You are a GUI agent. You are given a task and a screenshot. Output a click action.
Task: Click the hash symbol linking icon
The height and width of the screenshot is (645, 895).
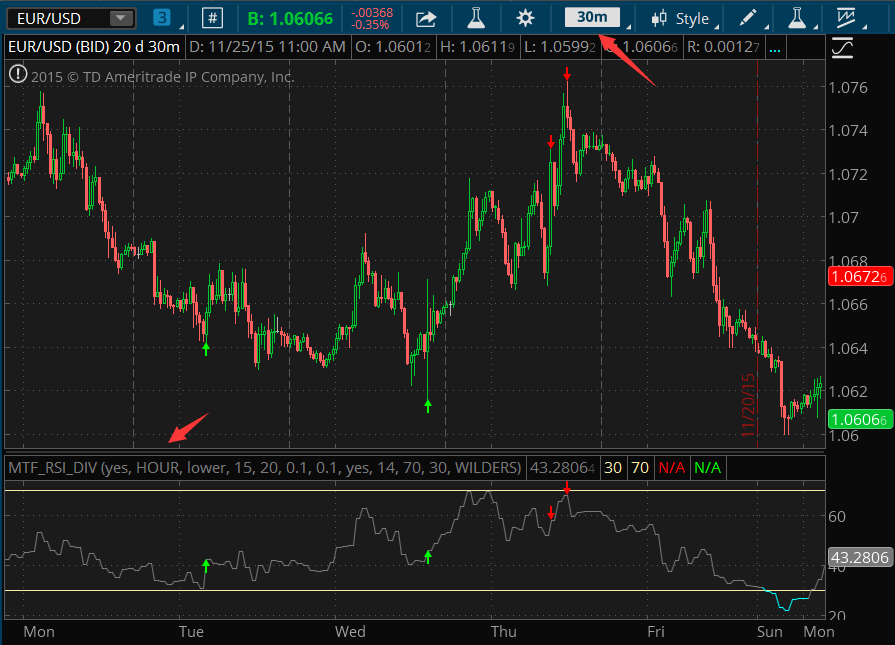click(212, 17)
